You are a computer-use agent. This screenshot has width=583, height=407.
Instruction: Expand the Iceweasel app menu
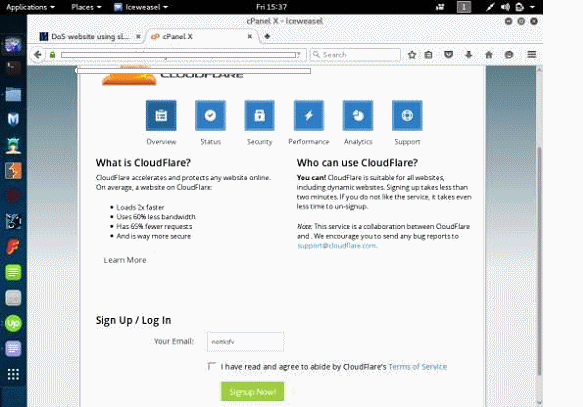(x=141, y=7)
